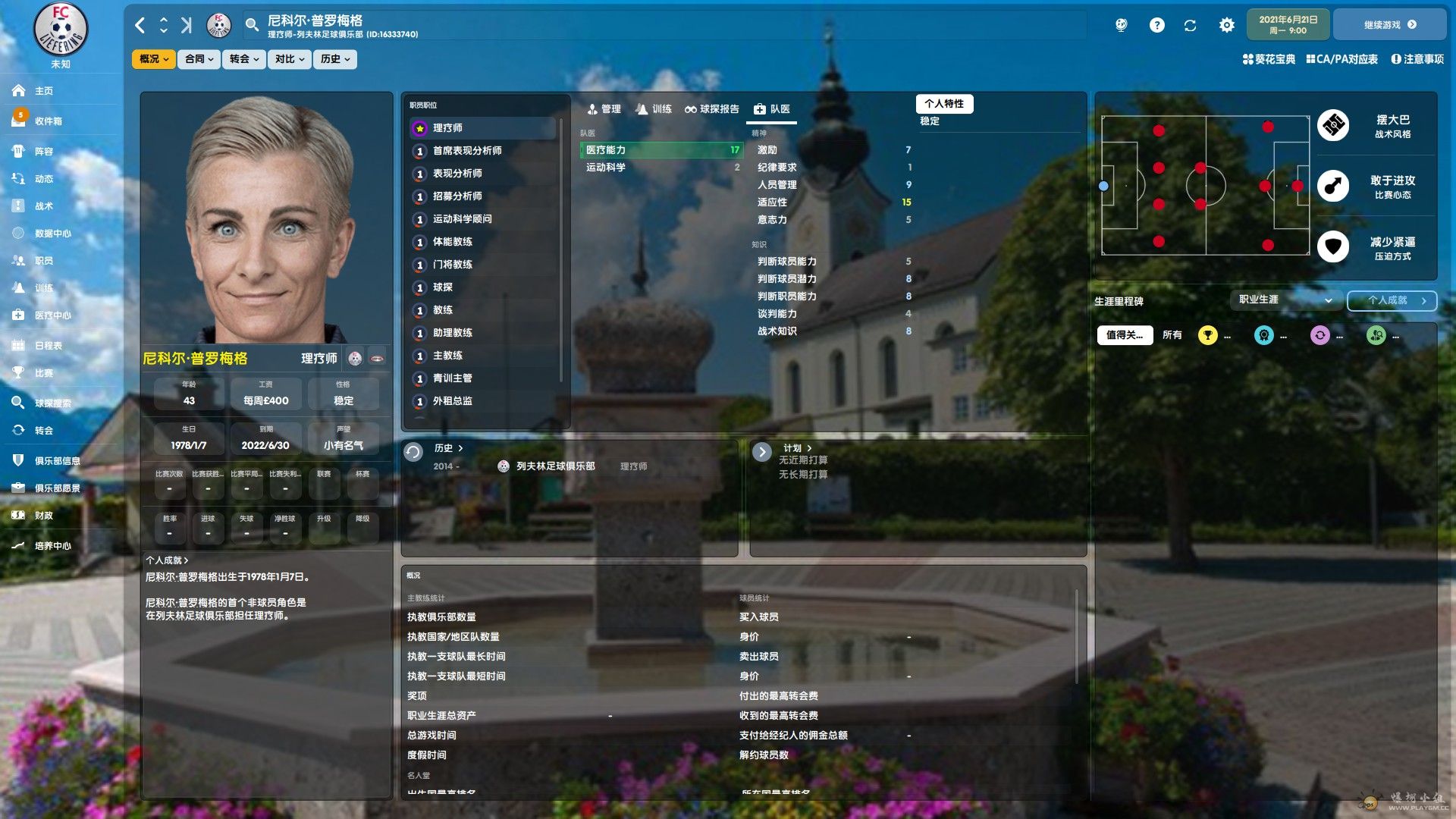The width and height of the screenshot is (1456, 819).
Task: Select 首席表现分析师 in staff roles list
Action: click(467, 151)
